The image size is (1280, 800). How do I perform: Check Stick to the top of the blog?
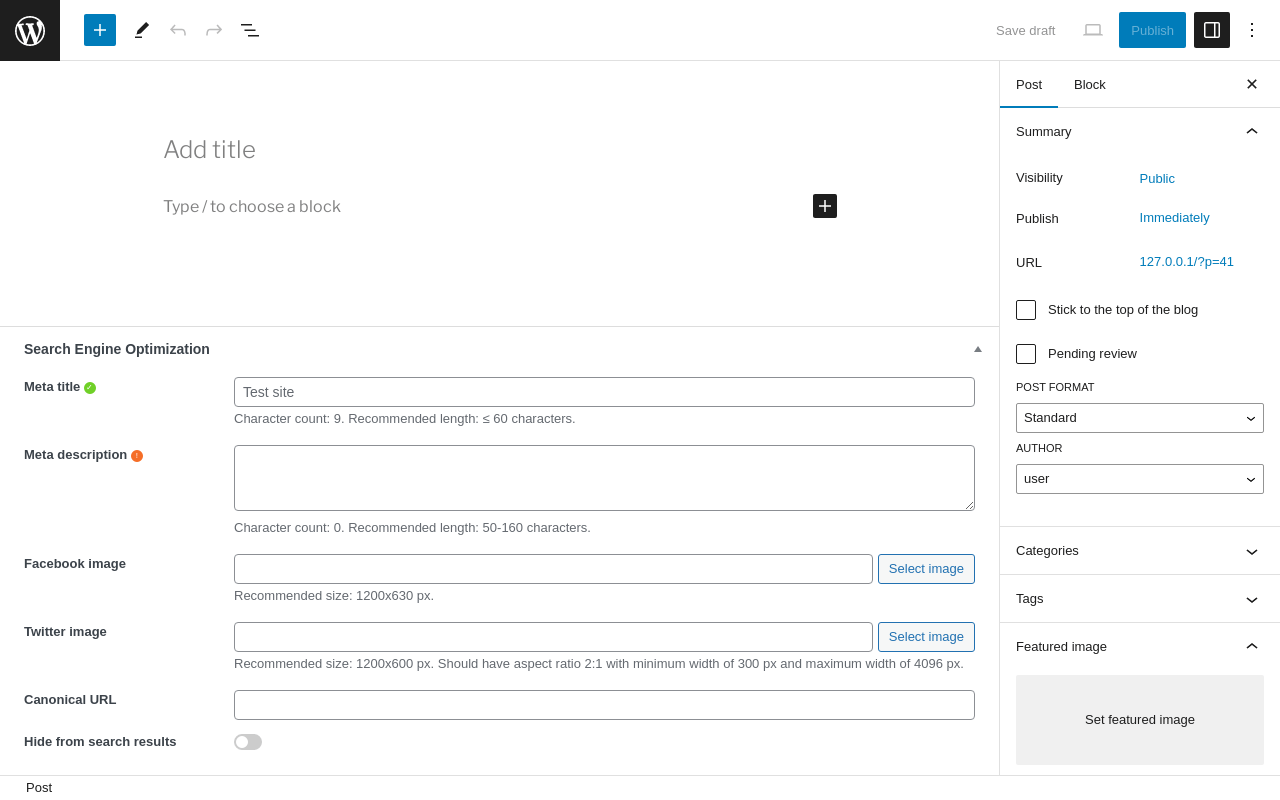coord(1026,310)
